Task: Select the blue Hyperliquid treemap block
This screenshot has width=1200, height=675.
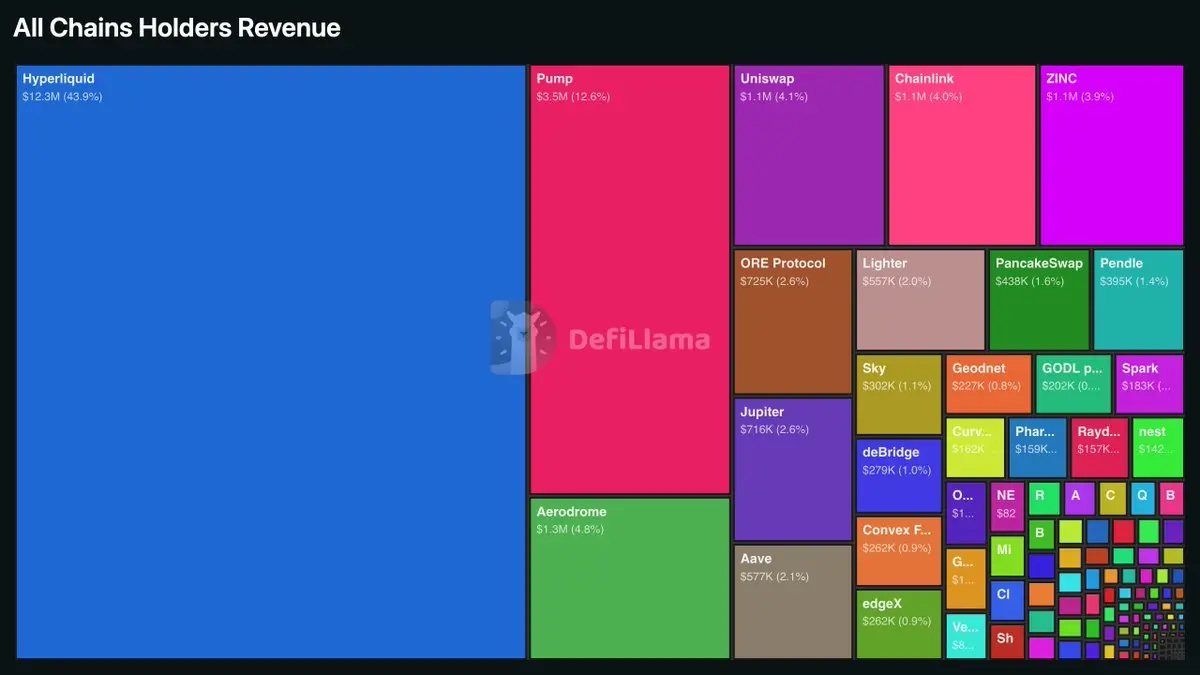Action: 271,362
